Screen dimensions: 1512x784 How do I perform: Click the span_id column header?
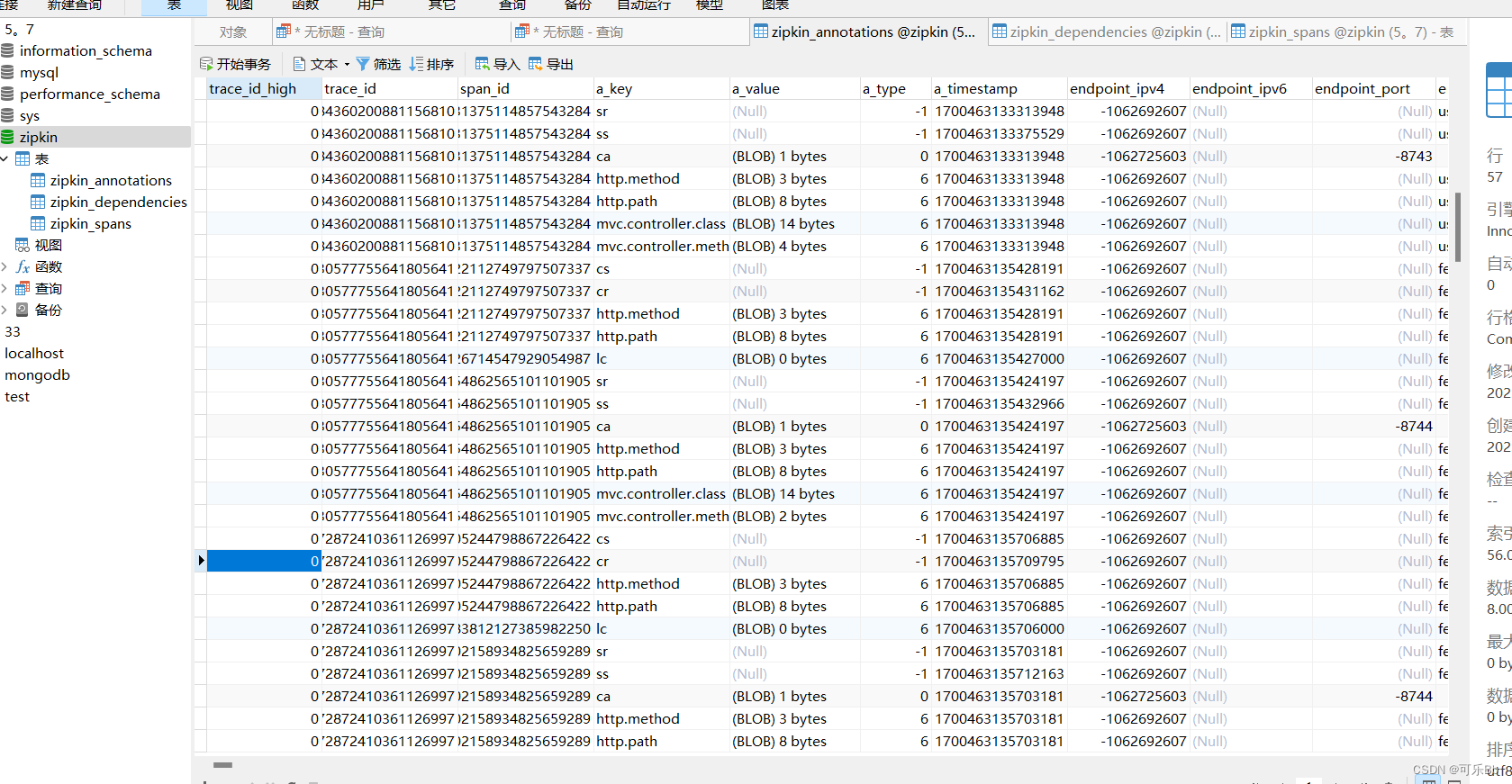tap(525, 88)
